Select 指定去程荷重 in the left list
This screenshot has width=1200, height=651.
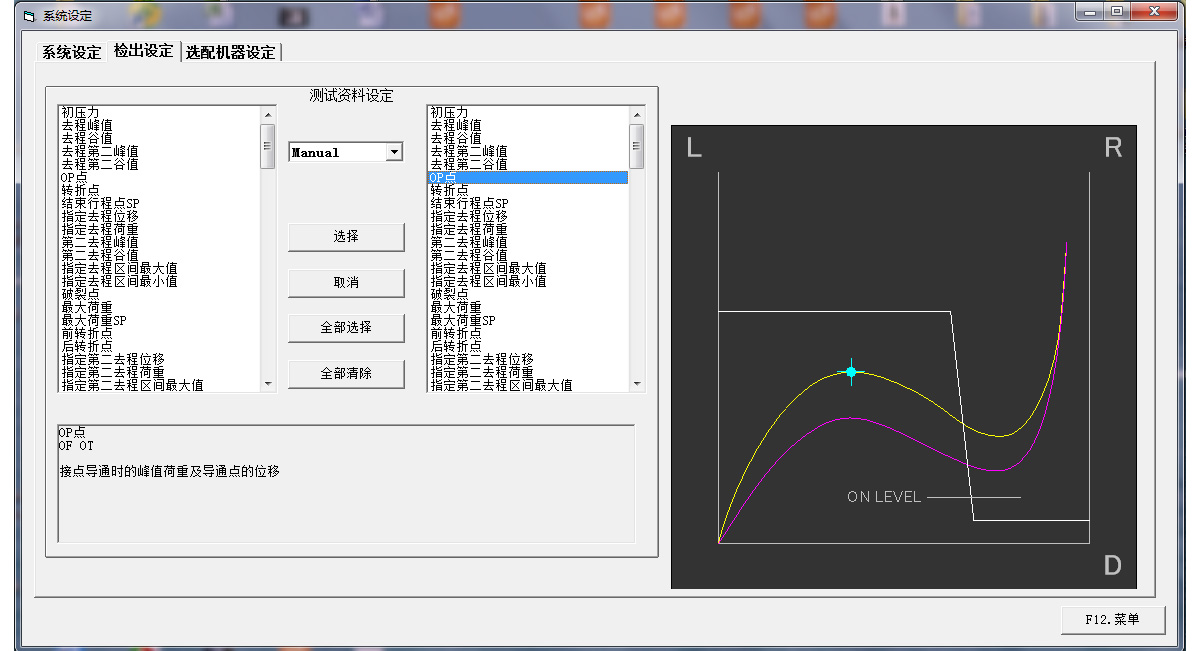[x=159, y=229]
